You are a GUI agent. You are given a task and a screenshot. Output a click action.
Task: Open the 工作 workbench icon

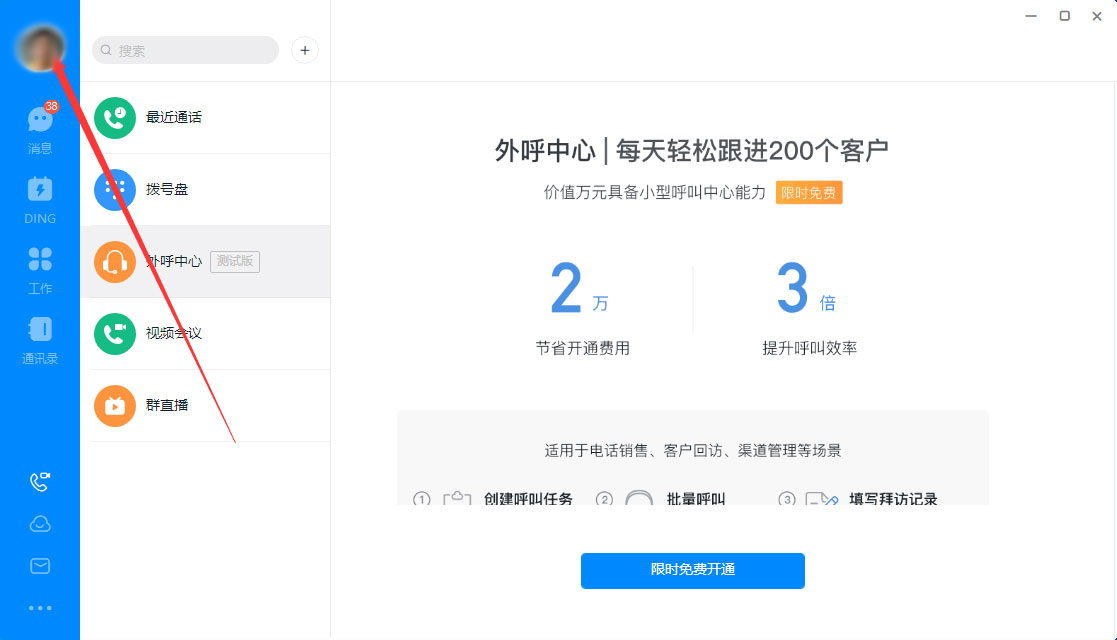click(39, 260)
